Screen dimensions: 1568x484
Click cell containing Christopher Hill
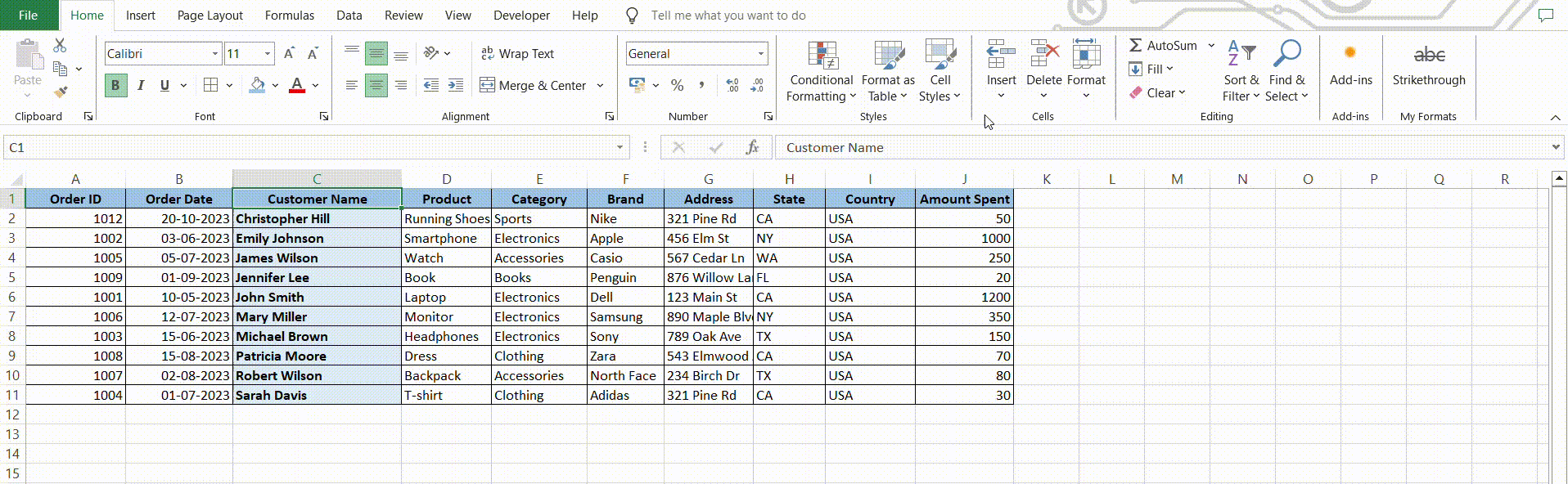point(317,218)
